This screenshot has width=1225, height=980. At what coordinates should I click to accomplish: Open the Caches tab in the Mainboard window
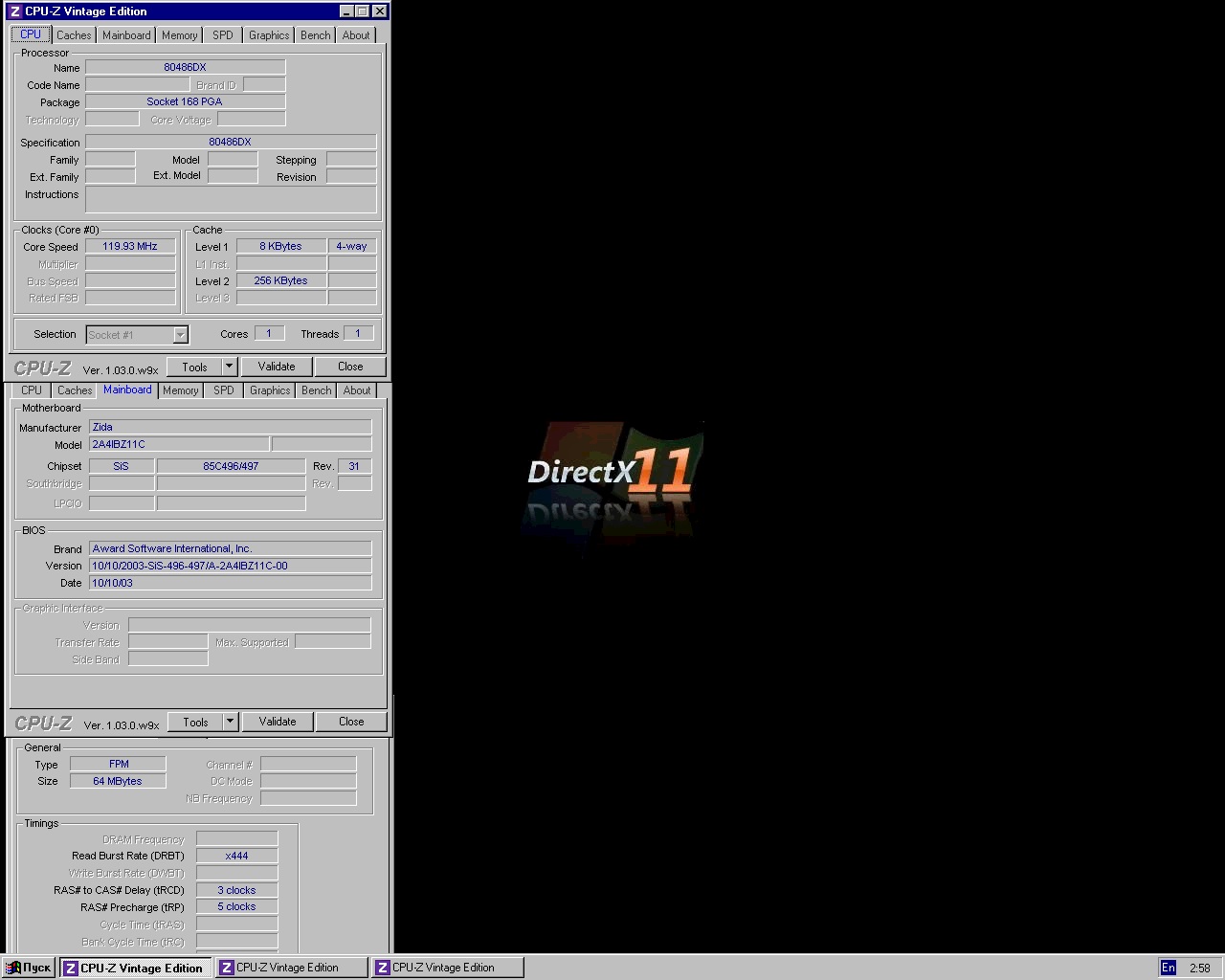tap(75, 390)
